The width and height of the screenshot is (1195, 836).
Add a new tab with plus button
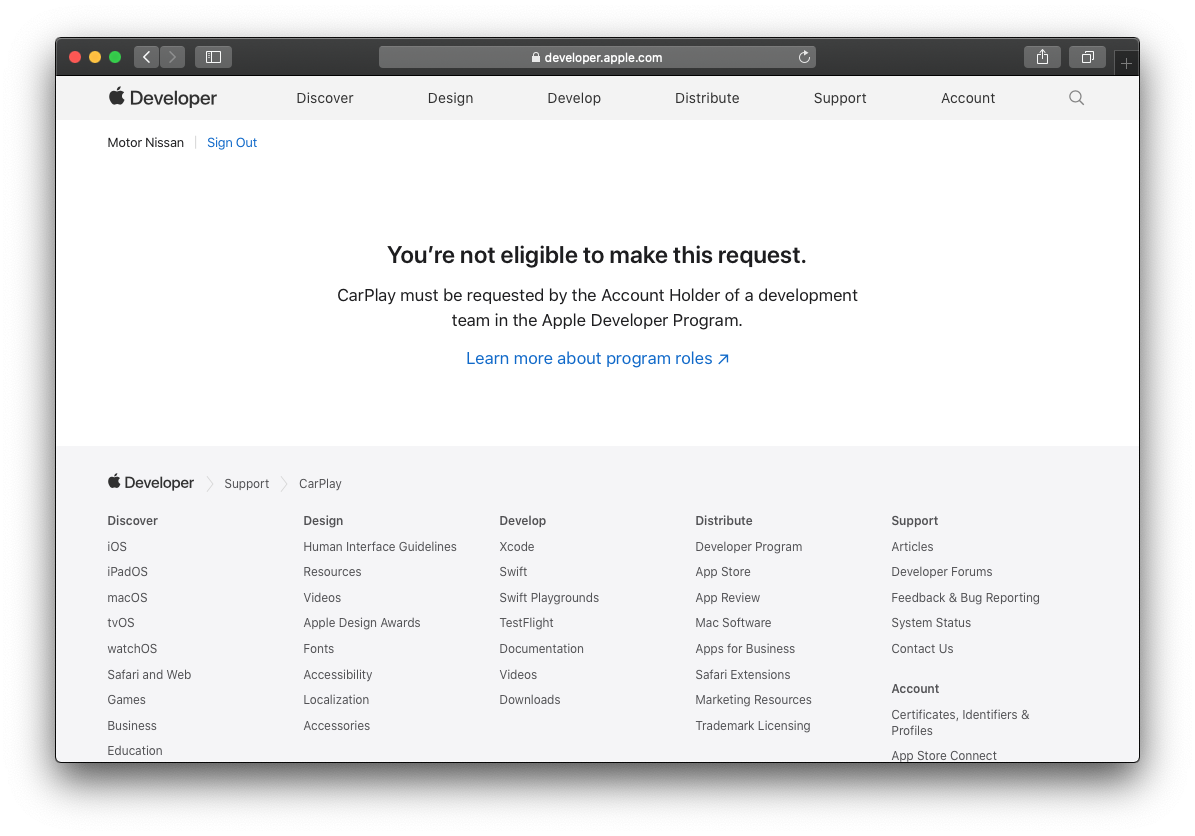pyautogui.click(x=1126, y=63)
